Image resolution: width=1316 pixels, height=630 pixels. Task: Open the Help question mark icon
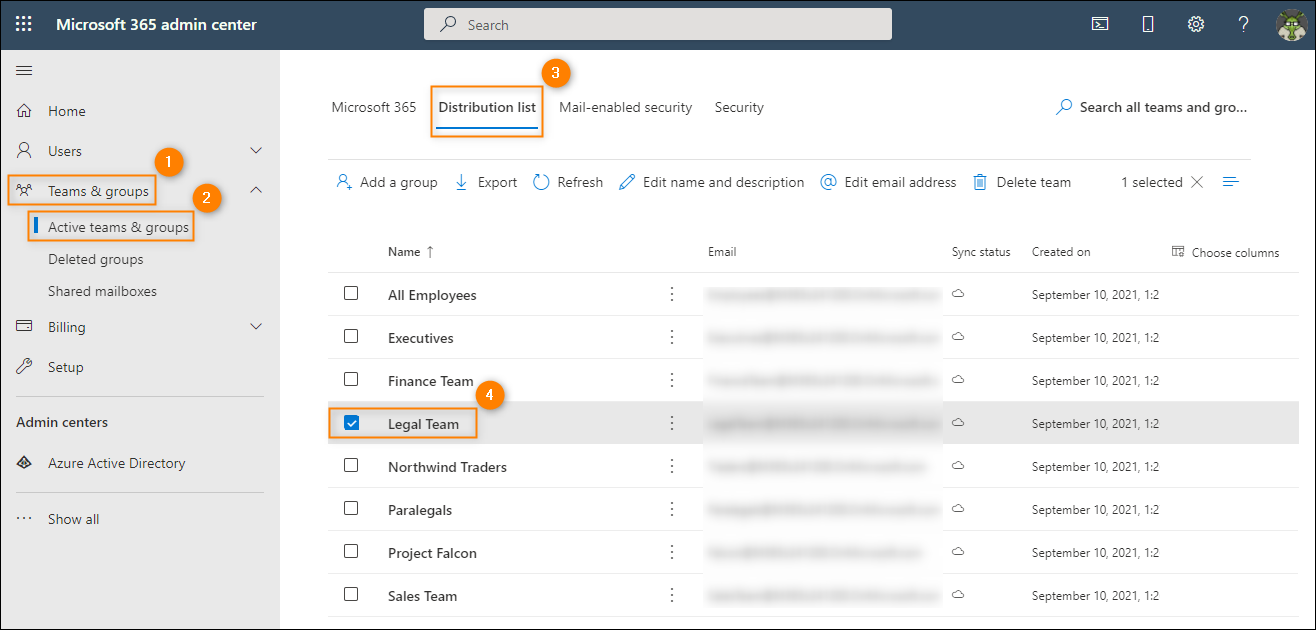tap(1244, 24)
